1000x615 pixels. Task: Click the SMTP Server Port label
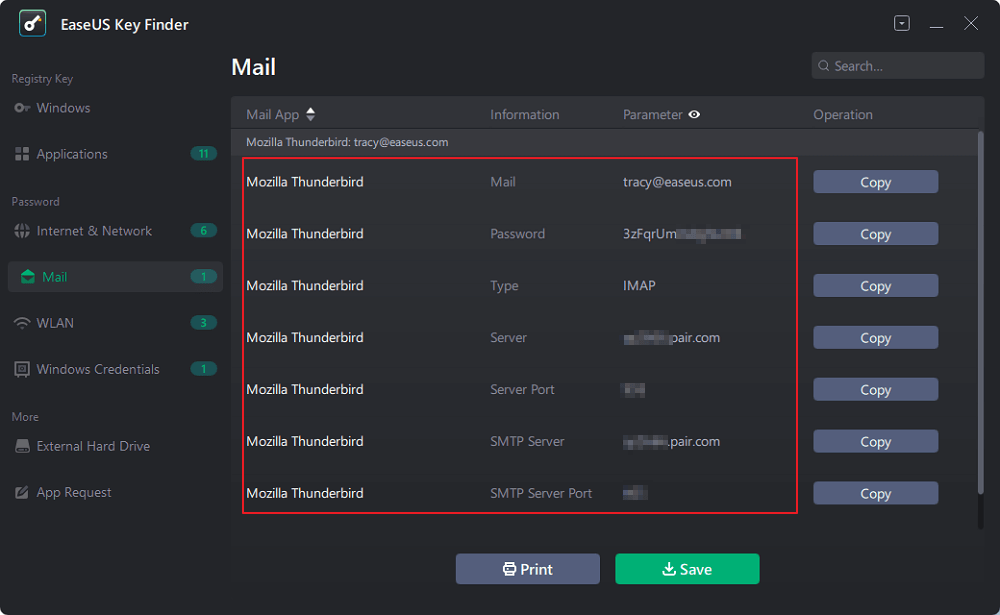[x=541, y=493]
